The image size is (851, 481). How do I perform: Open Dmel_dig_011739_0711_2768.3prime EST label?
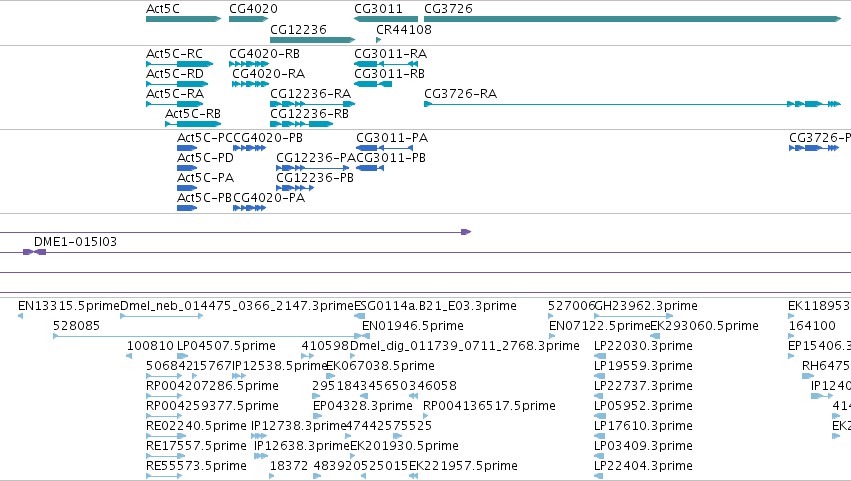point(465,346)
